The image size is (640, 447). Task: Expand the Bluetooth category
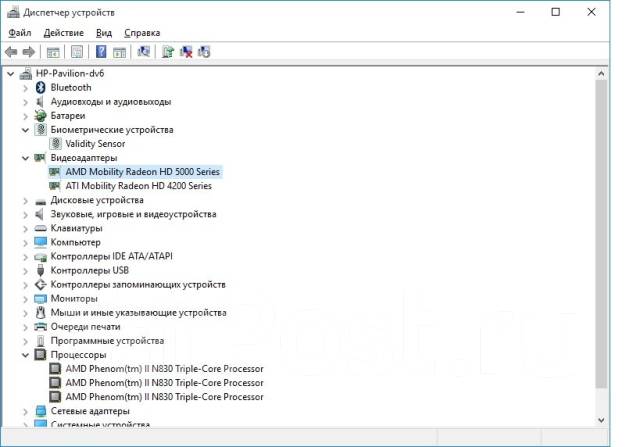click(x=25, y=88)
